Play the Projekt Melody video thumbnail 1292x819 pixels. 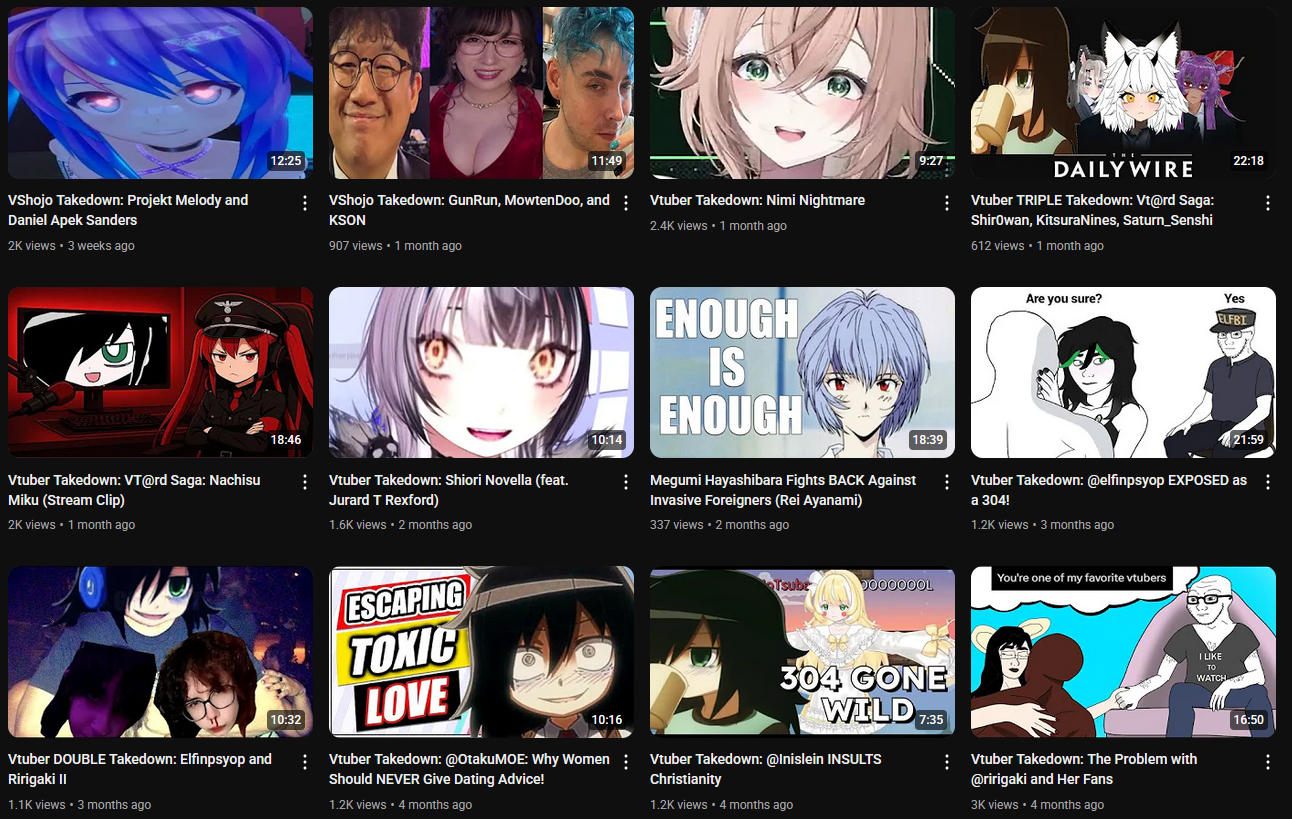[x=160, y=93]
